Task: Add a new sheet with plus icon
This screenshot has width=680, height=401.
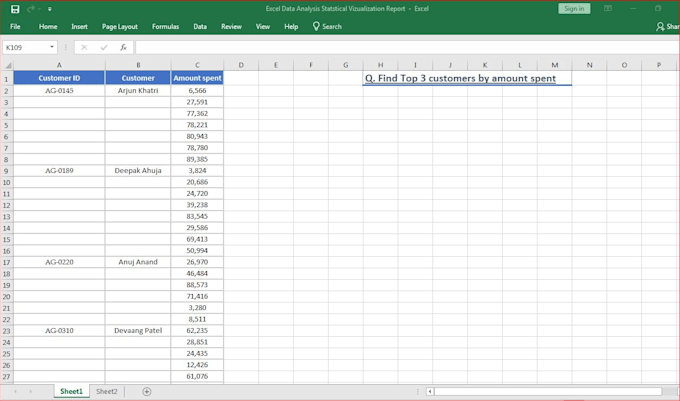Action: click(x=147, y=391)
